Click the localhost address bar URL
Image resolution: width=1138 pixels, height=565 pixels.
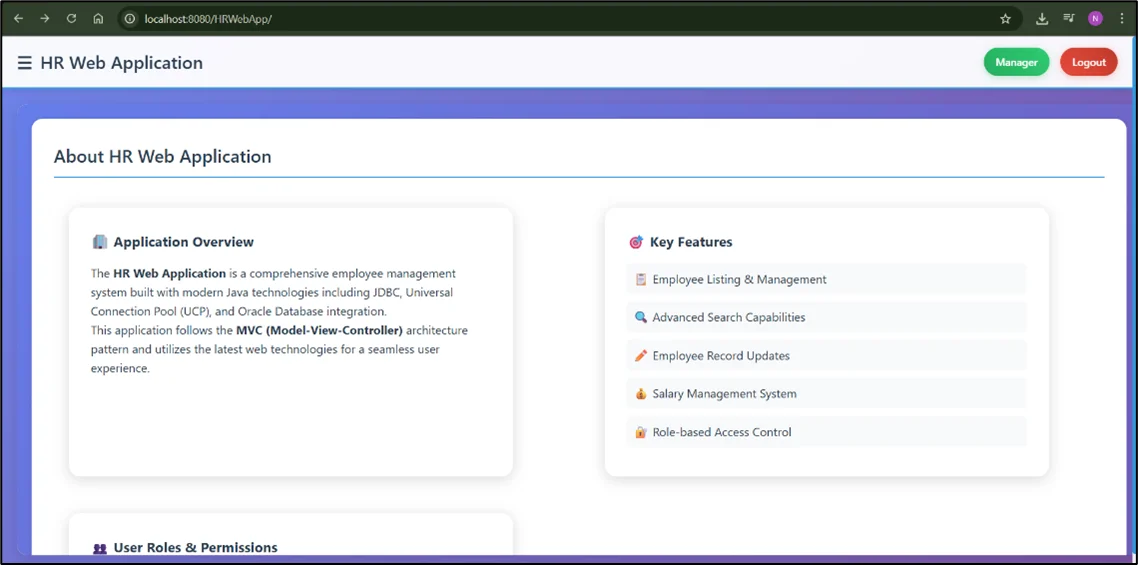coord(208,19)
